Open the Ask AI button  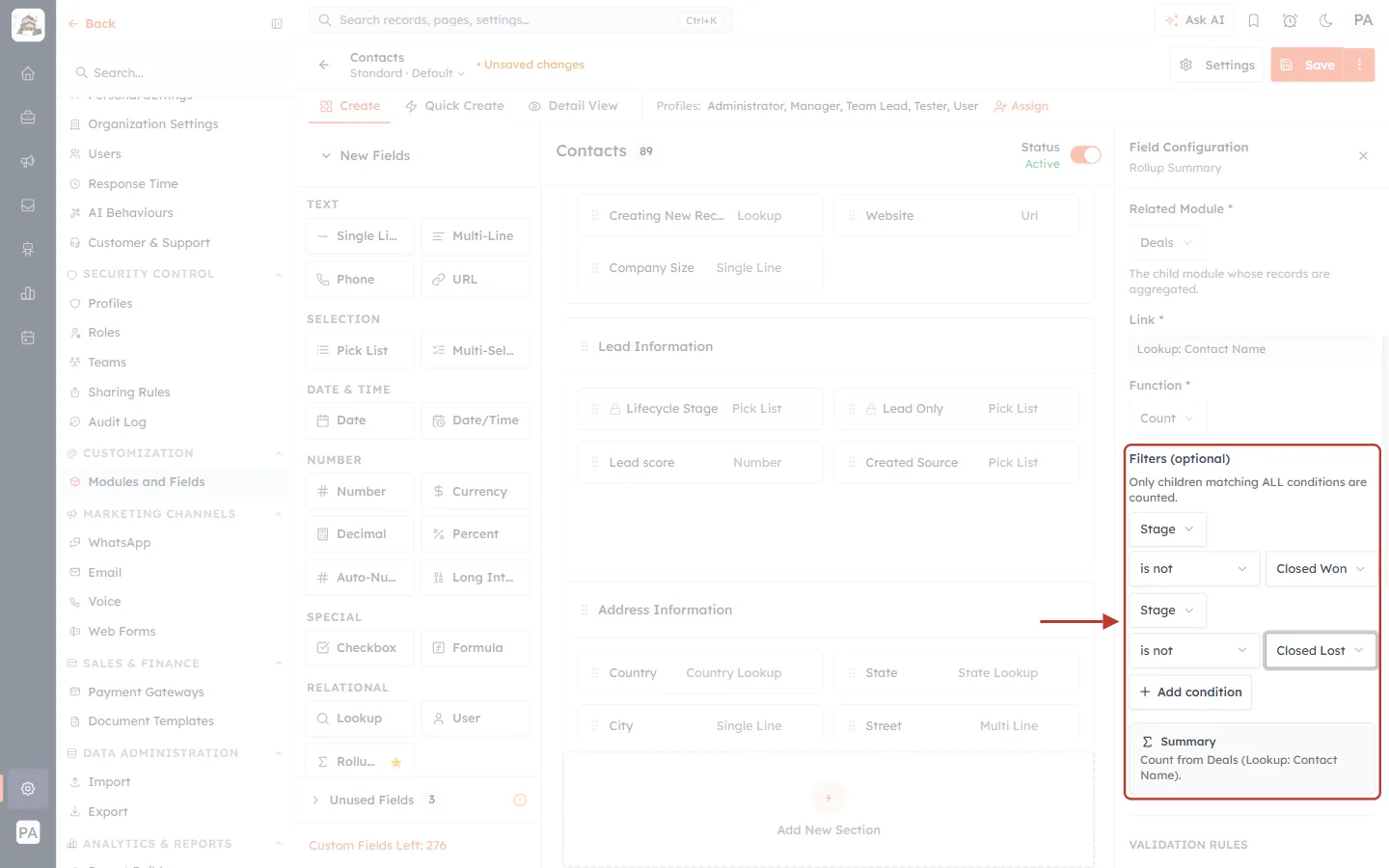click(x=1195, y=20)
